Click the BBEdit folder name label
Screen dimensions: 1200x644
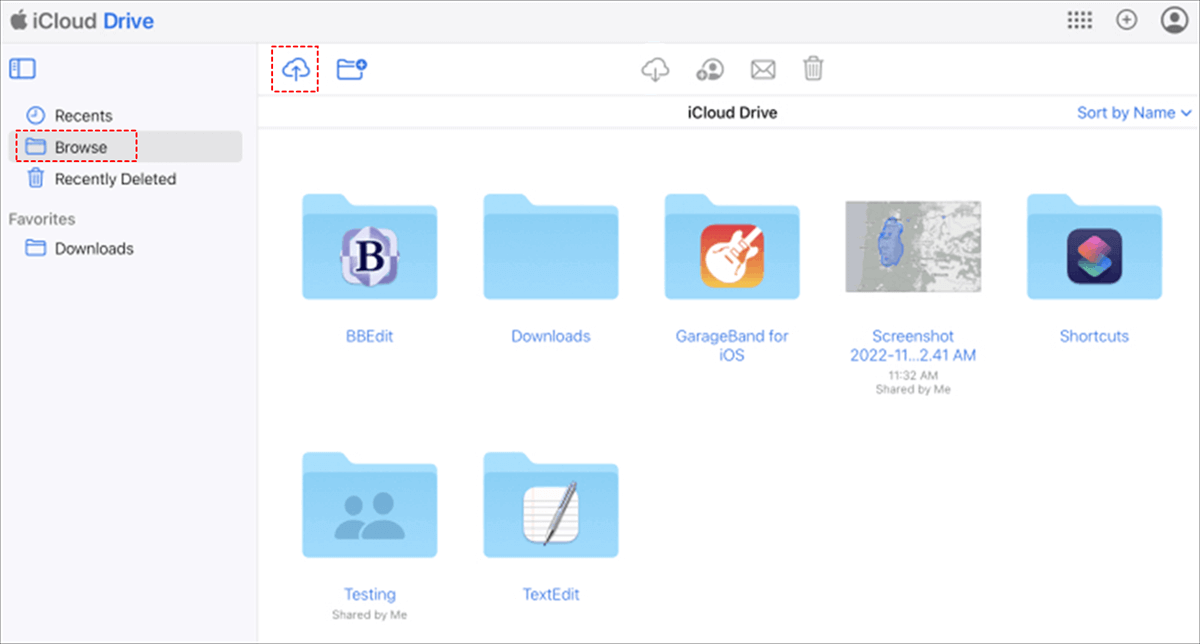tap(370, 336)
